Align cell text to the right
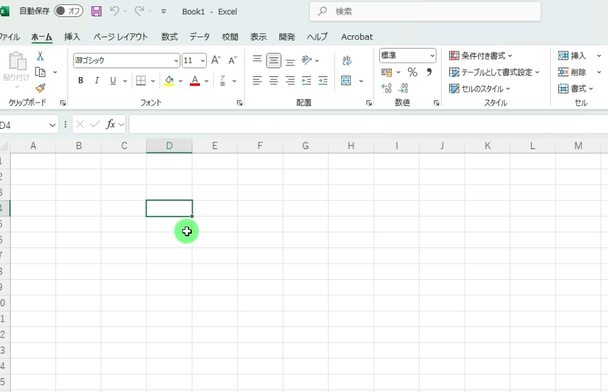The width and height of the screenshot is (608, 392). tap(290, 81)
